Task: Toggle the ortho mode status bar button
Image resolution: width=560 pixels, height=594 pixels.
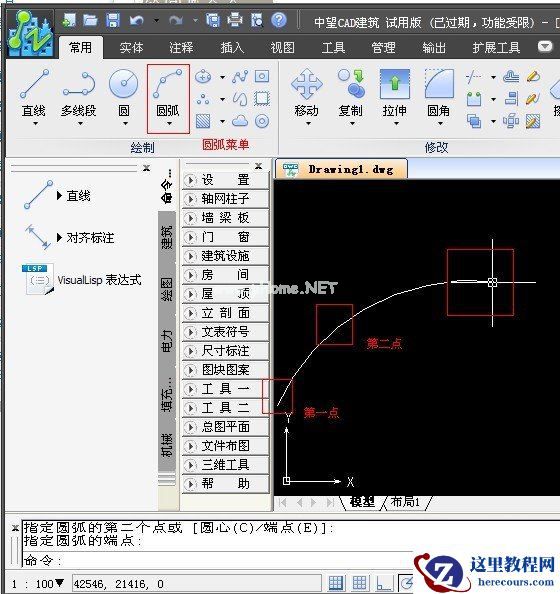Action: point(383,583)
